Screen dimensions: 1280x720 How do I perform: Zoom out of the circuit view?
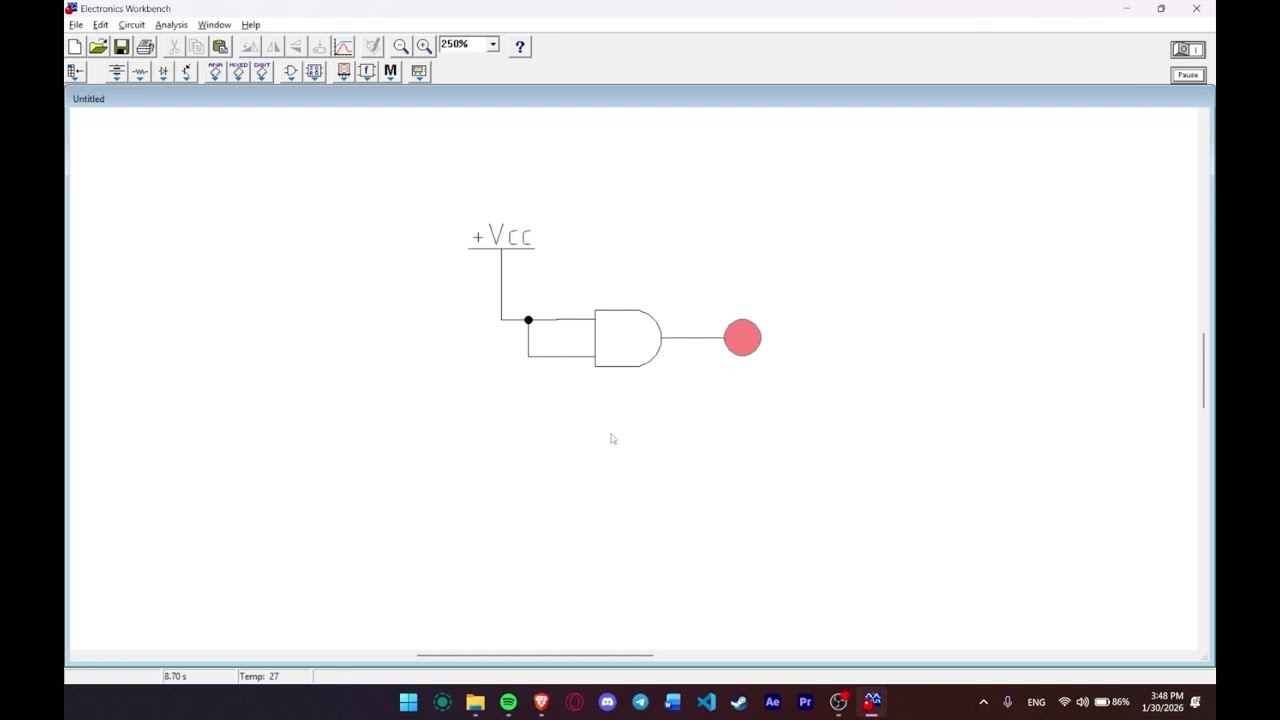point(401,46)
